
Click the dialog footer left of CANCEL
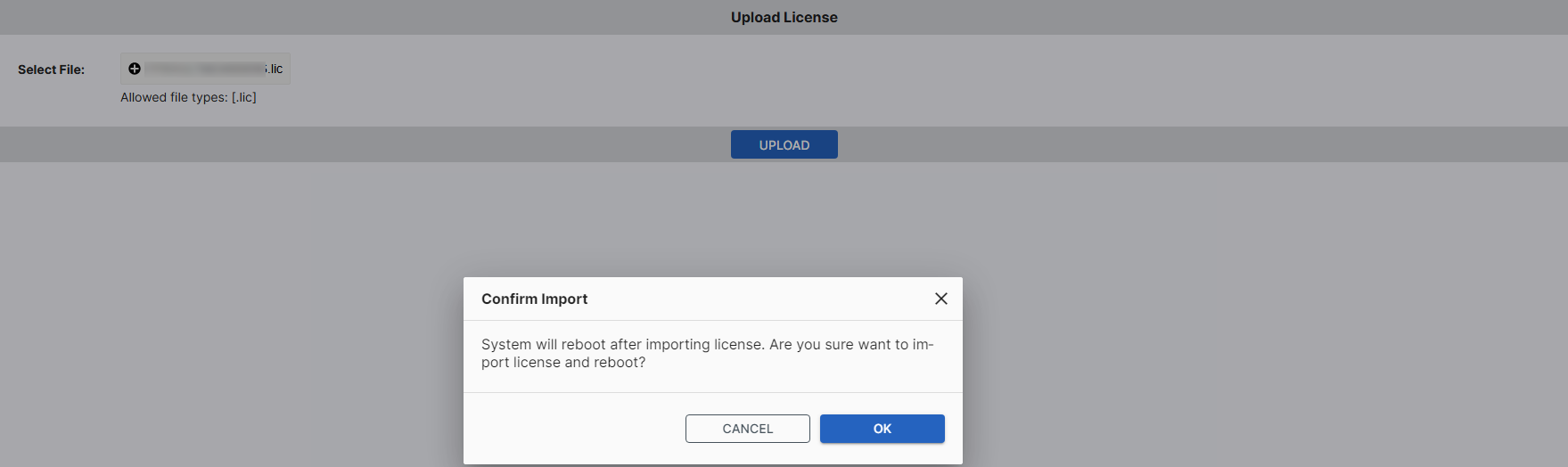[x=571, y=429]
